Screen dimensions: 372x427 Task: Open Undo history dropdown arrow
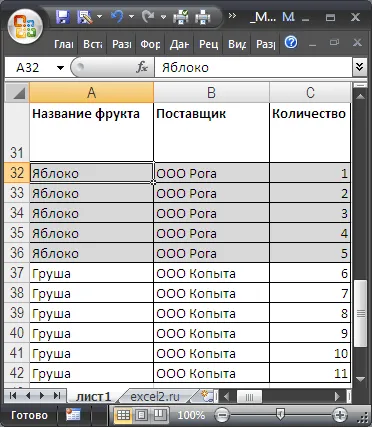[131, 16]
